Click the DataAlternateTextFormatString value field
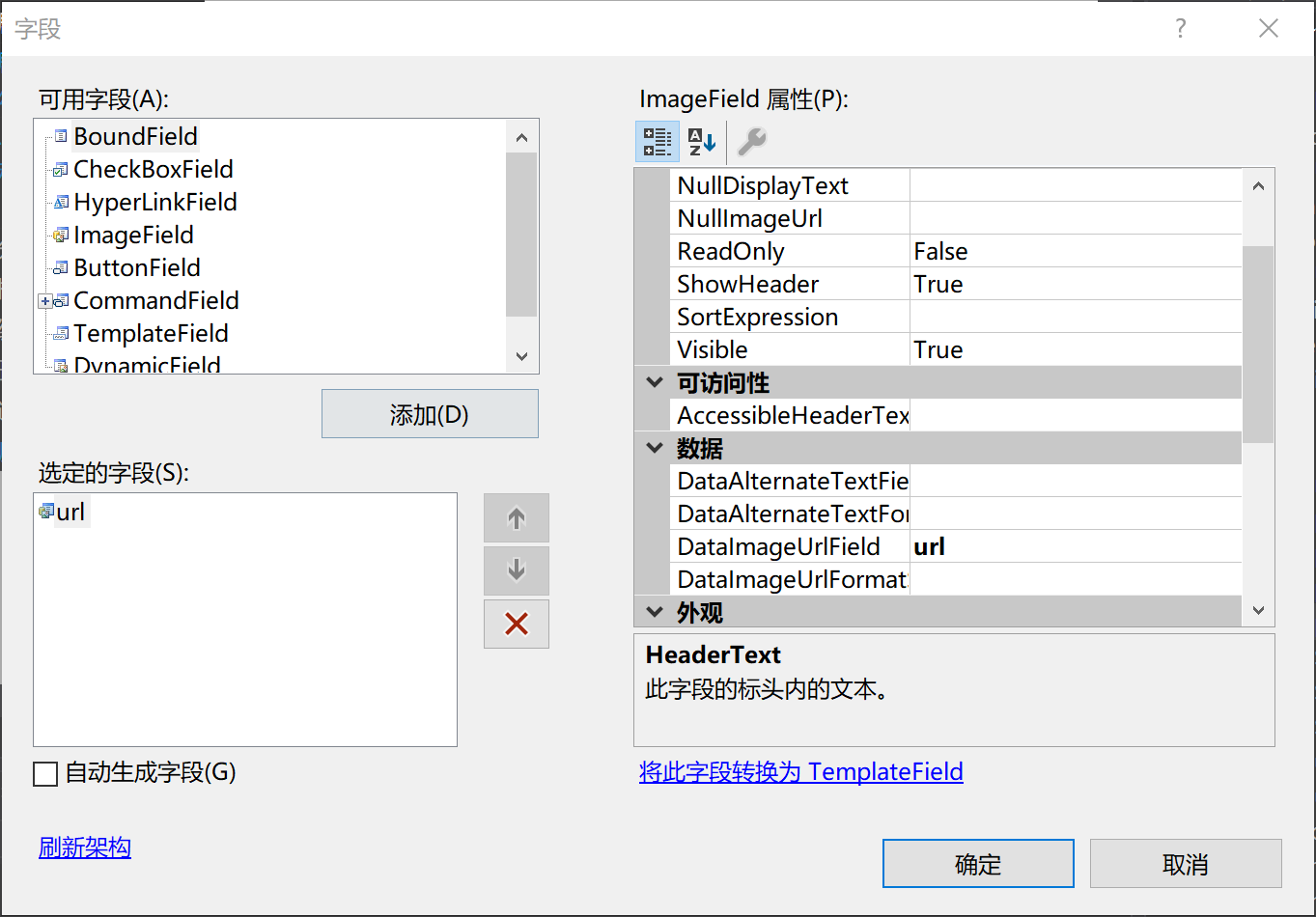This screenshot has width=1316, height=917. [1076, 514]
